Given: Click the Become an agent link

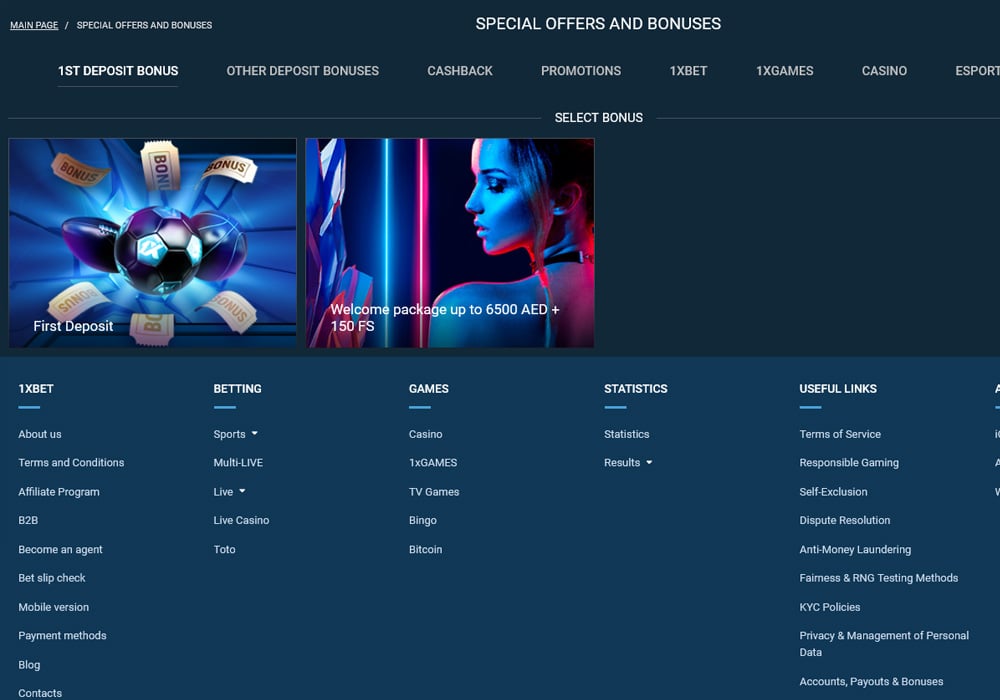Looking at the screenshot, I should pos(60,550).
